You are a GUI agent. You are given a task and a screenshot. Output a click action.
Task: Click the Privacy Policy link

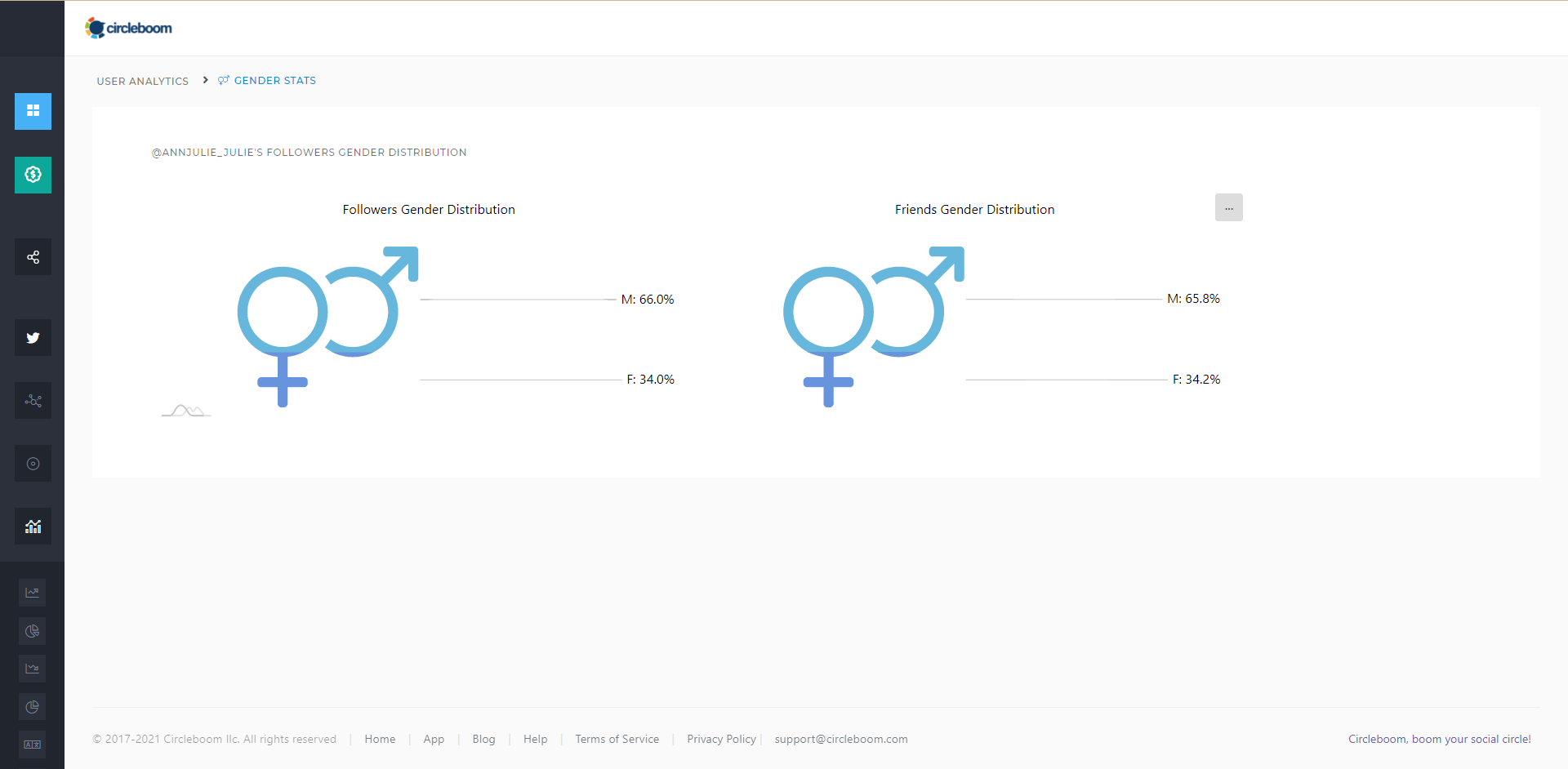click(x=721, y=739)
